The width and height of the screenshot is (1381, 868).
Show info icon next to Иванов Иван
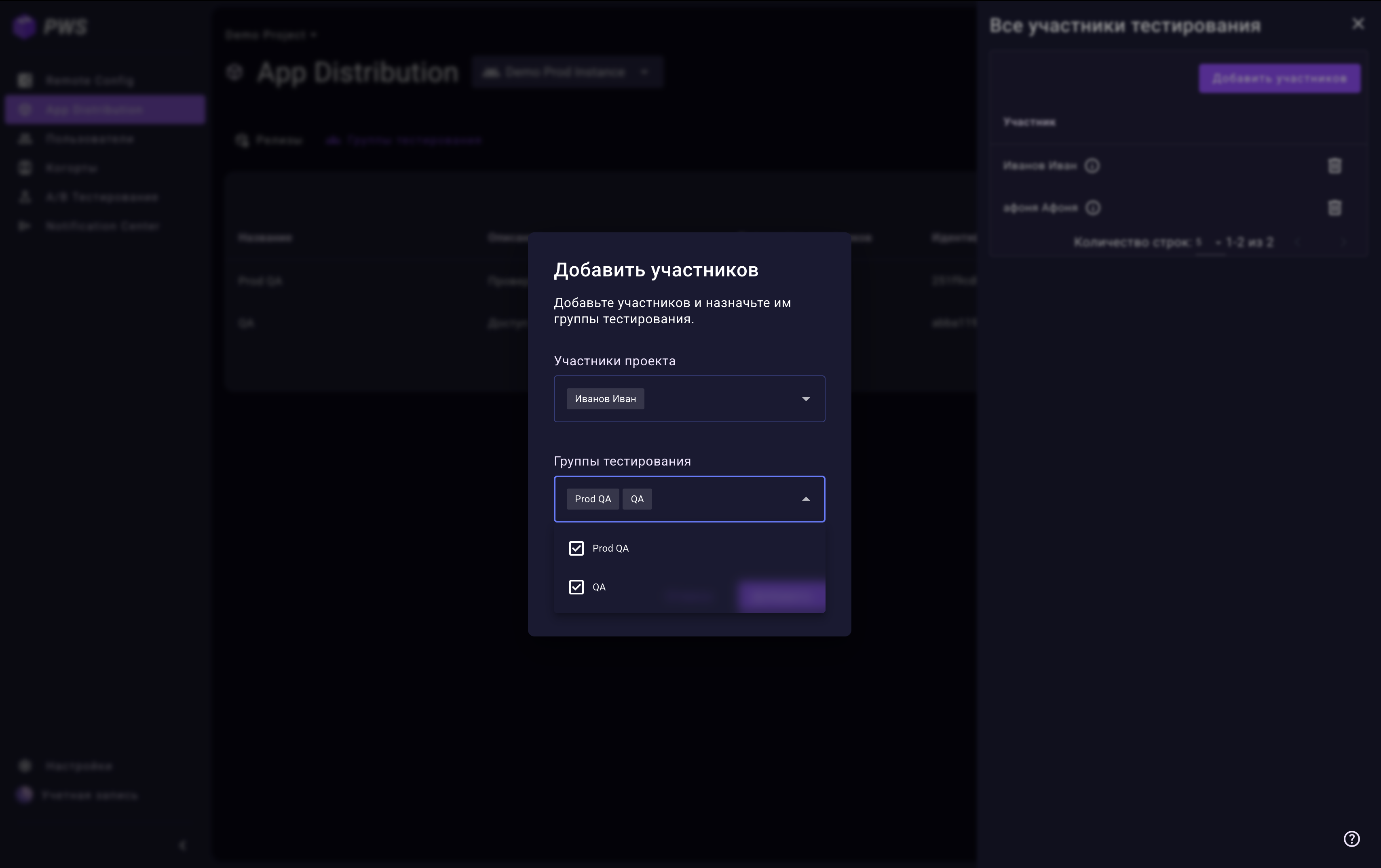[x=1092, y=166]
